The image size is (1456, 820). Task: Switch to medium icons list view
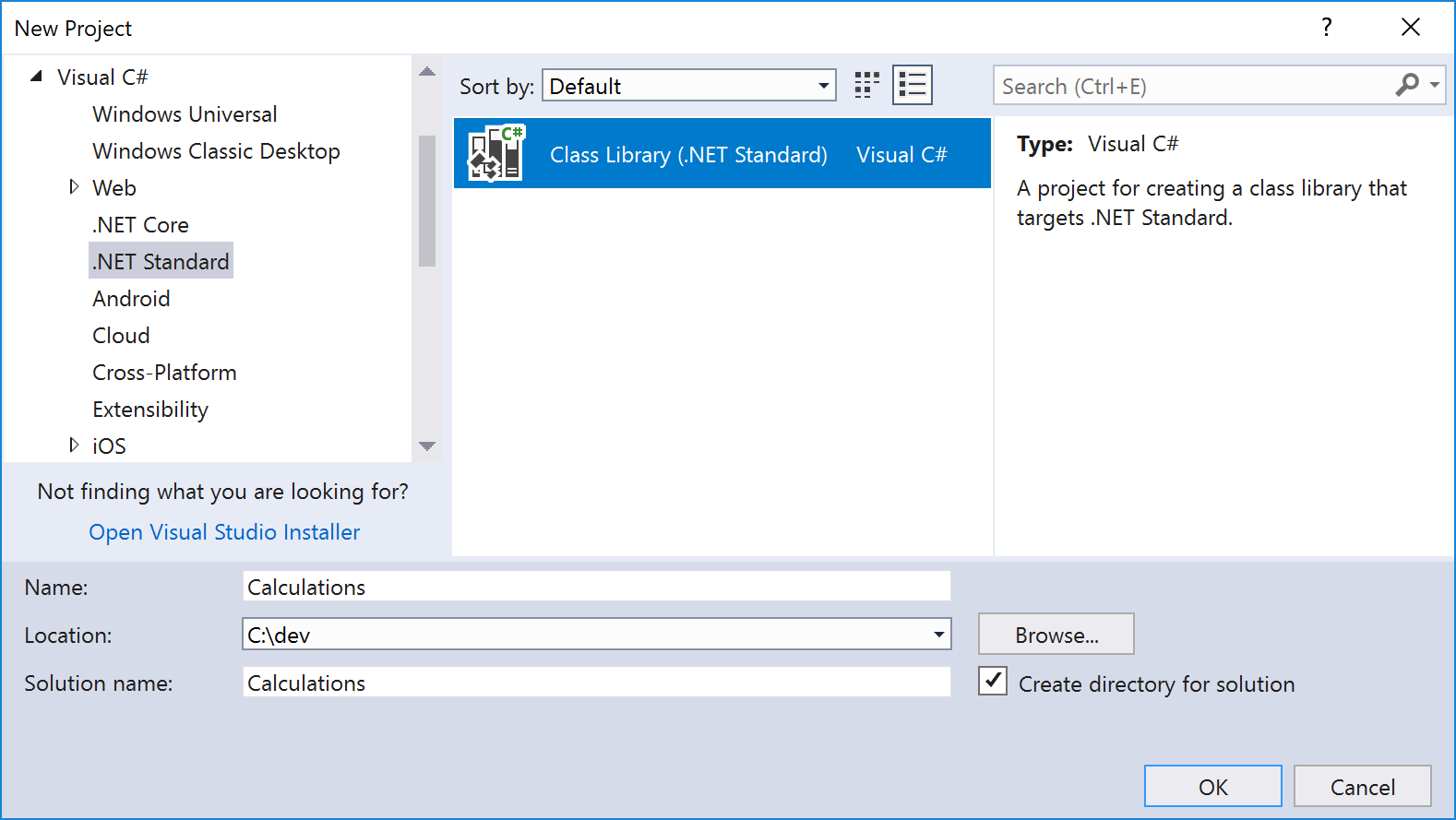913,86
